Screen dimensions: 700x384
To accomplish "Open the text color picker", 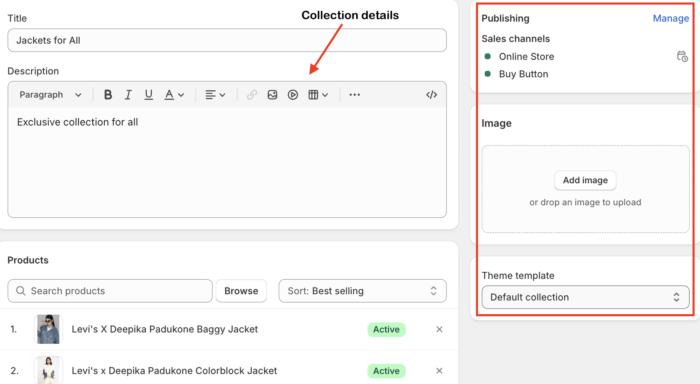I will [174, 95].
